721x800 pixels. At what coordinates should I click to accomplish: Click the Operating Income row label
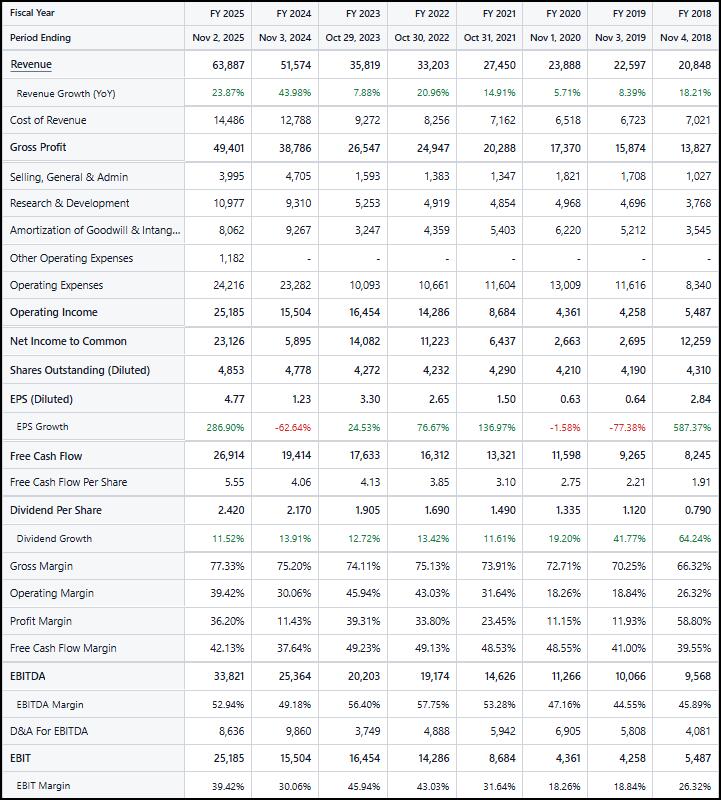(x=53, y=312)
